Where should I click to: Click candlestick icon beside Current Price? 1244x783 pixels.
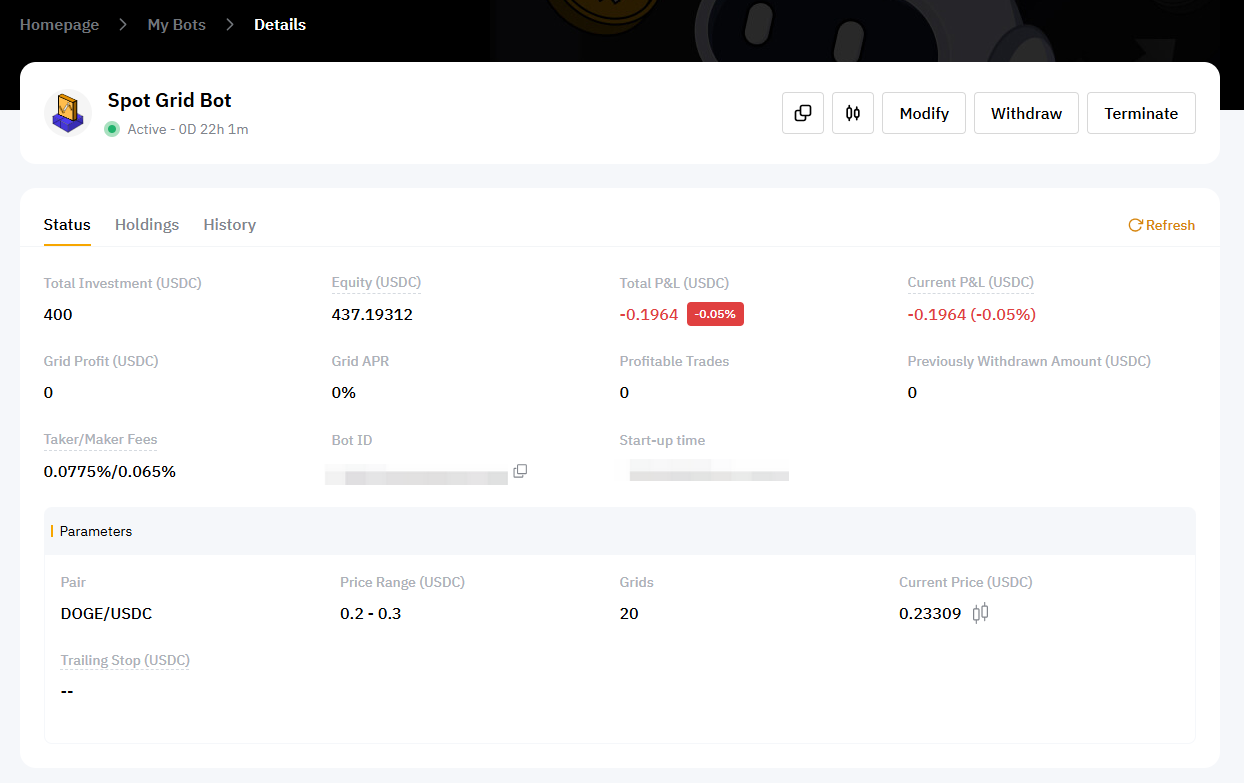pos(981,613)
